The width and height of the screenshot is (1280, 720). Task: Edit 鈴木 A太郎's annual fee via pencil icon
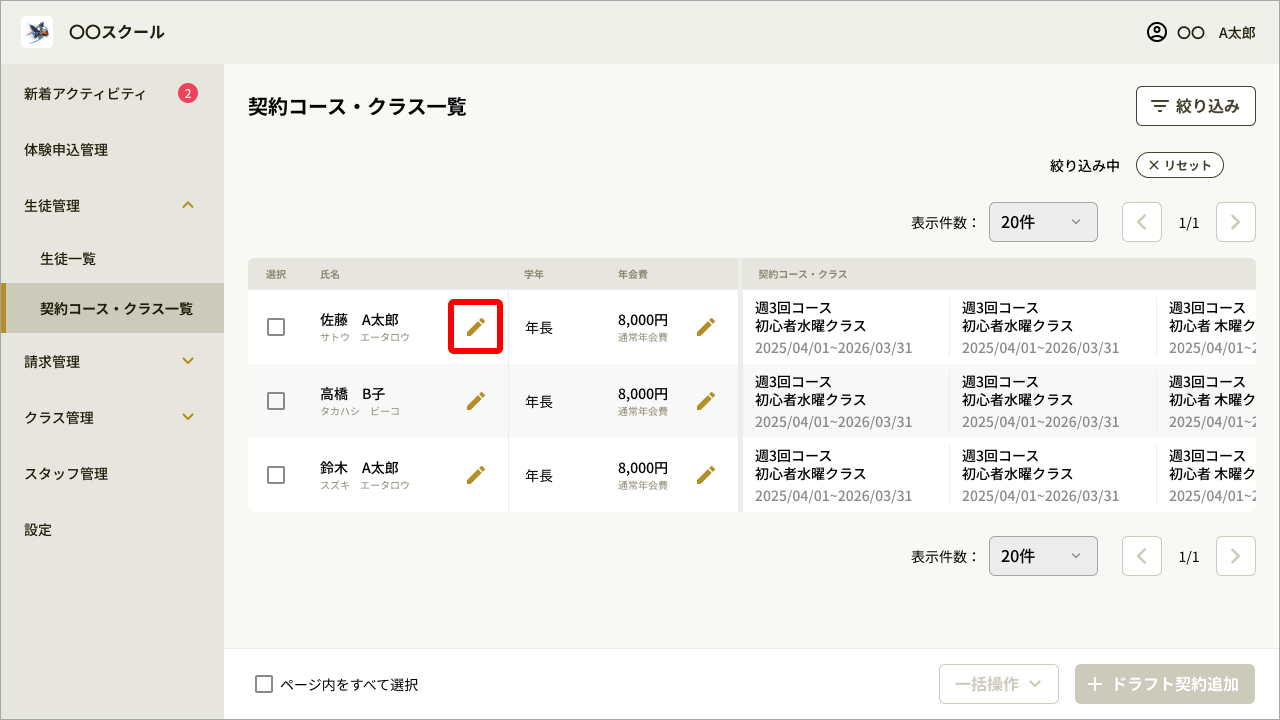tap(706, 475)
